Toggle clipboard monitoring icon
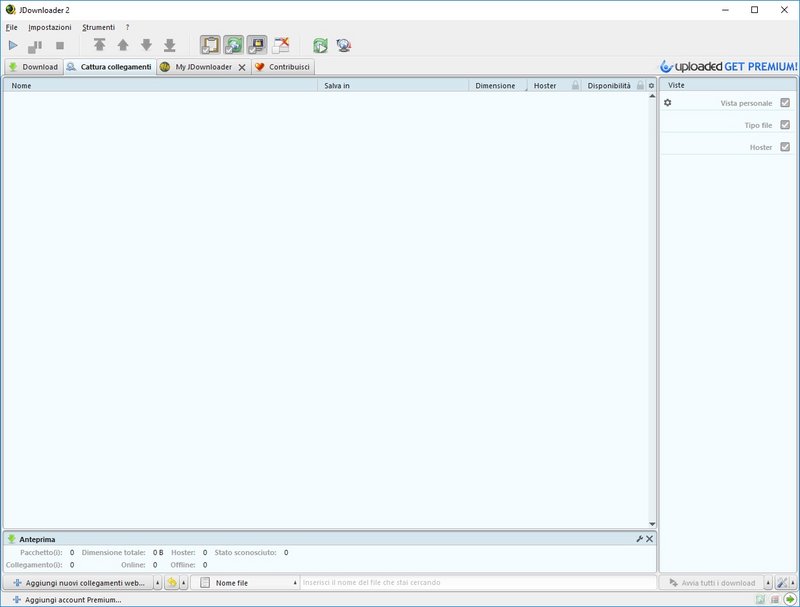The width and height of the screenshot is (800, 607). 210,45
